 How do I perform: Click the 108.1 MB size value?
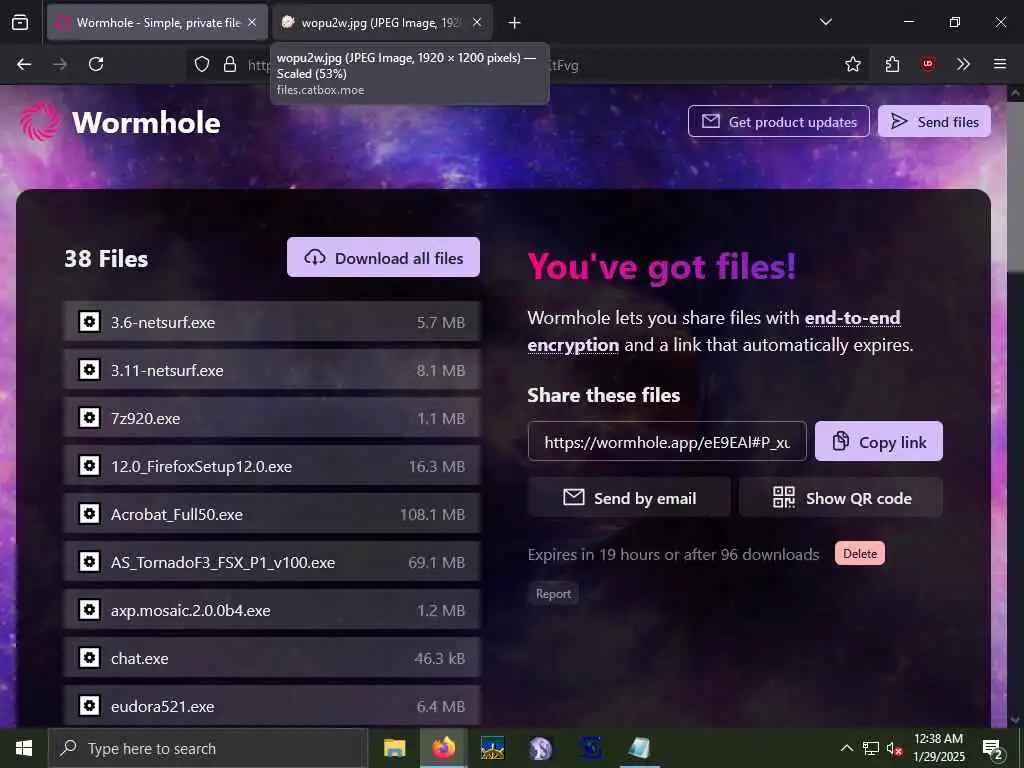point(432,515)
